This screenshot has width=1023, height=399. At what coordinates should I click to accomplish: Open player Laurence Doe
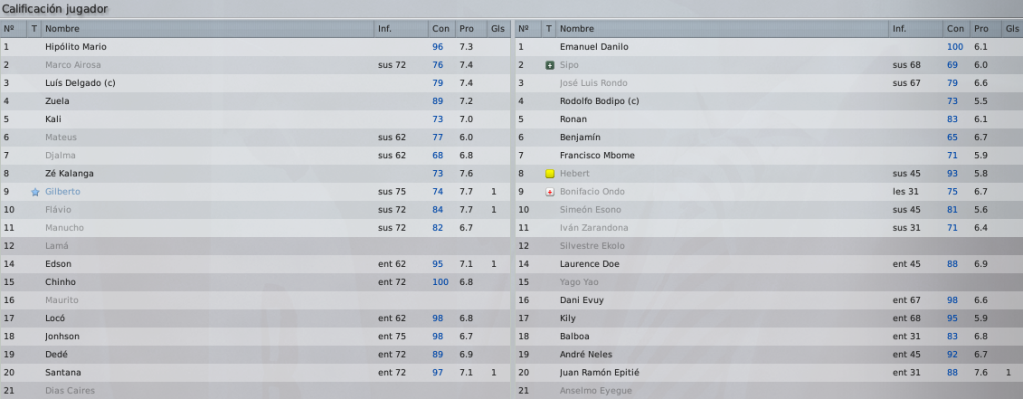590,264
